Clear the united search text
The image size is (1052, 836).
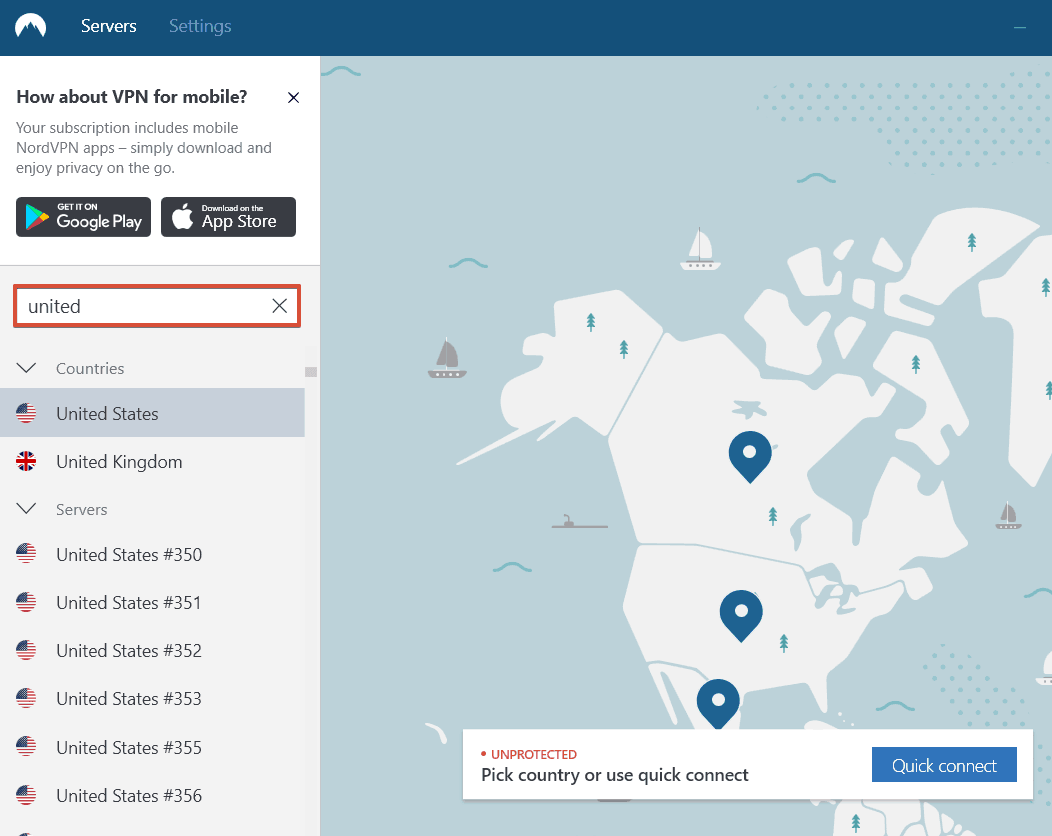pos(279,306)
